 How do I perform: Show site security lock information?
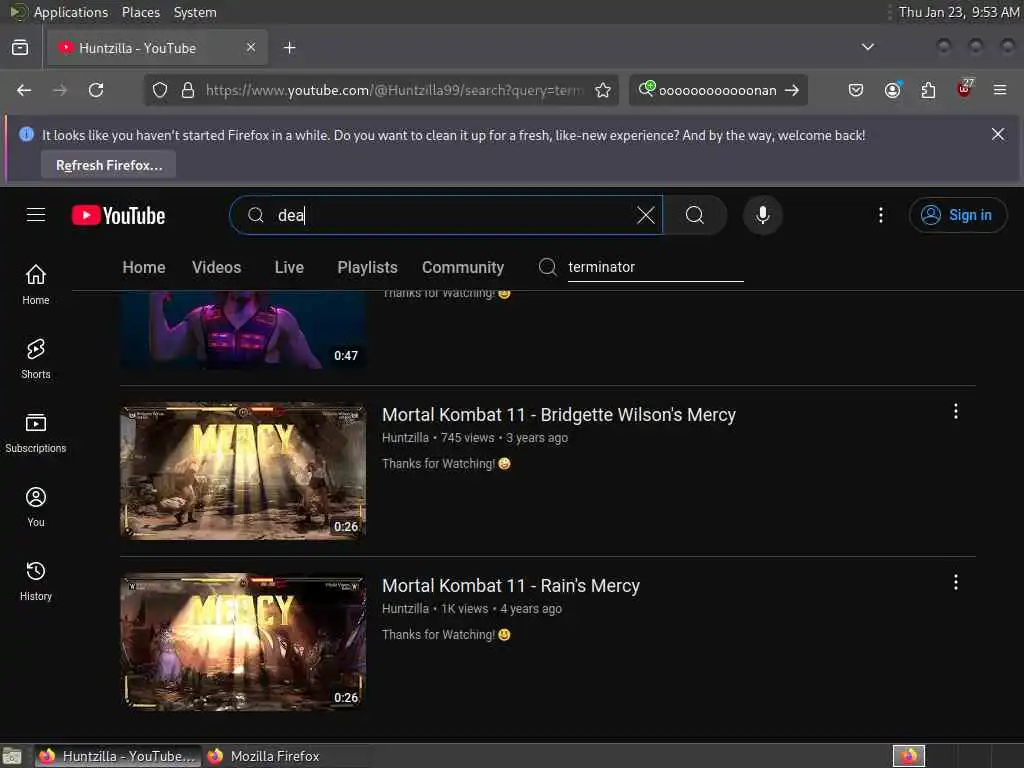click(187, 90)
